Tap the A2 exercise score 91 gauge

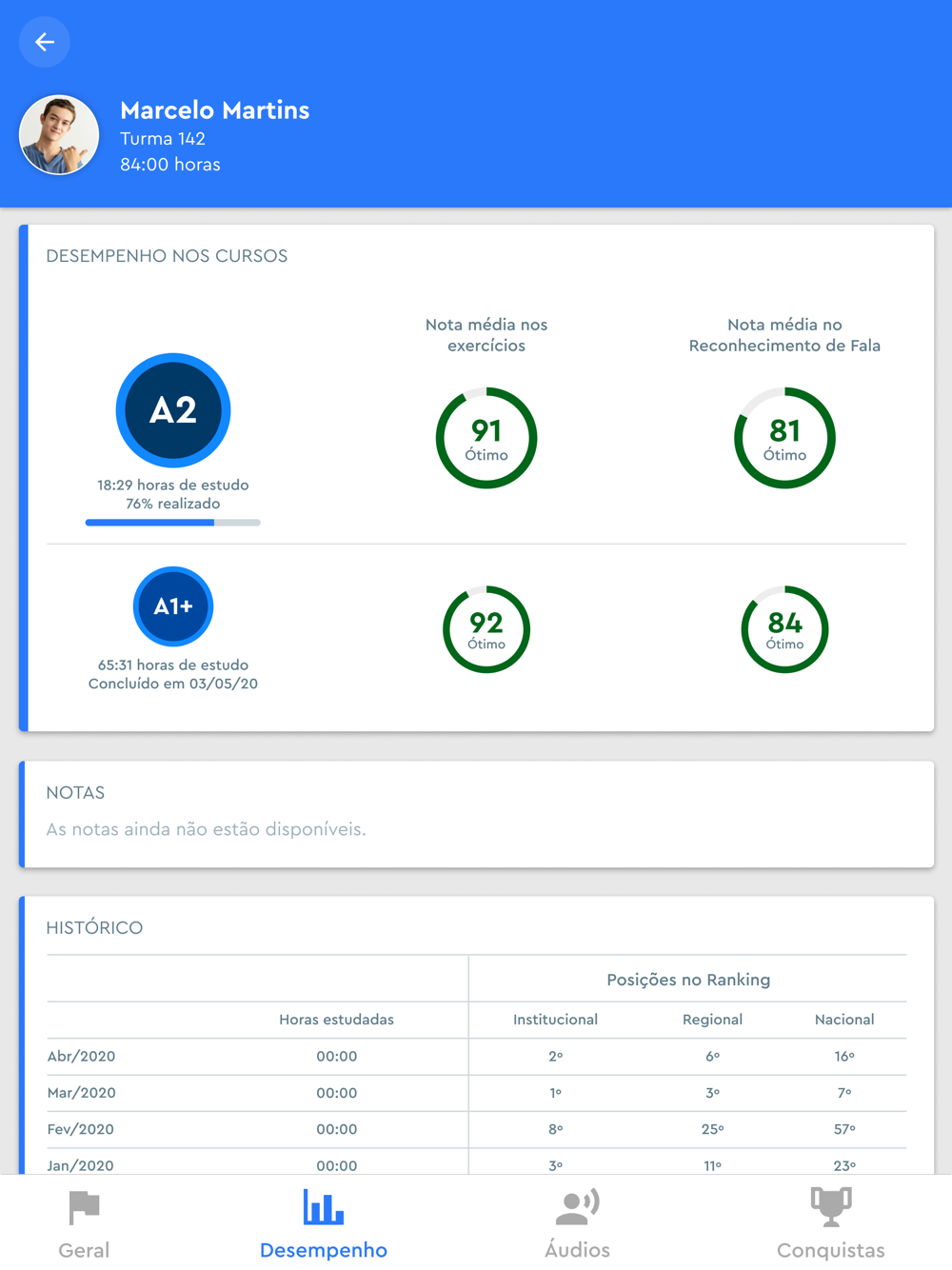point(486,438)
